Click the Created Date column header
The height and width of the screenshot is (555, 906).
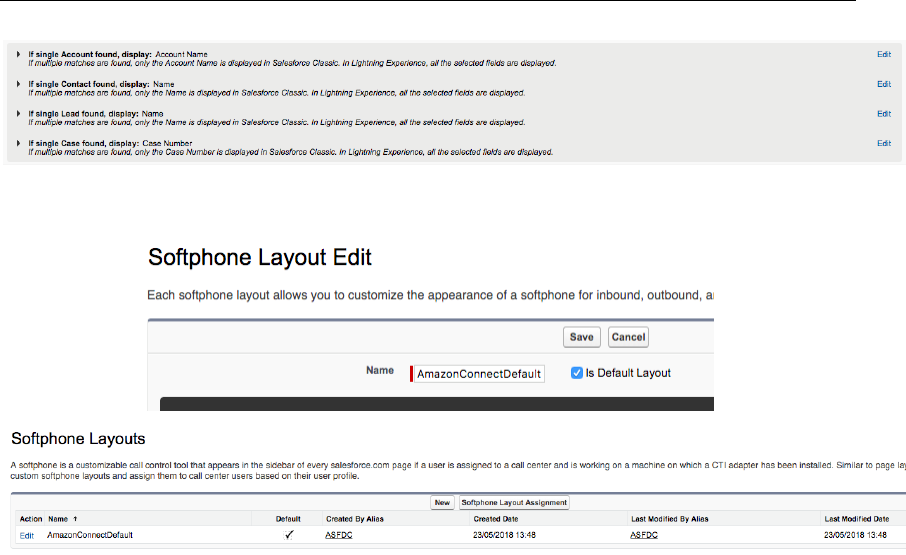pyautogui.click(x=495, y=519)
